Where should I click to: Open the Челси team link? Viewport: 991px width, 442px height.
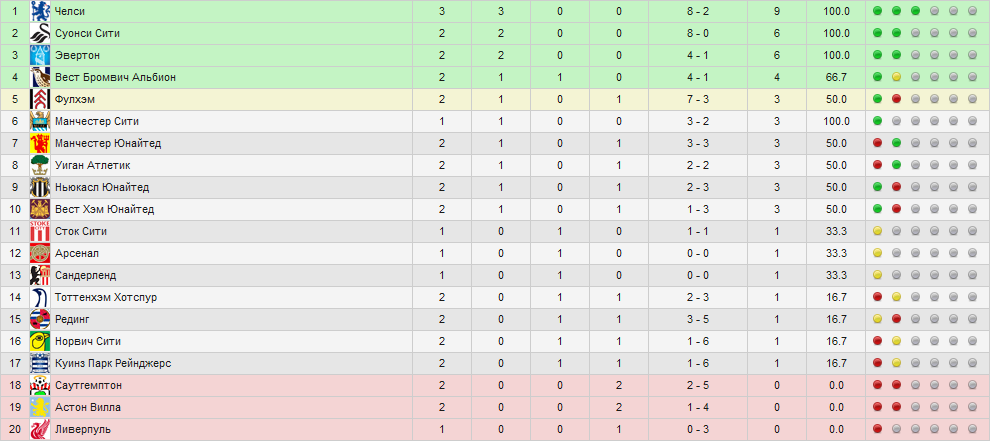70,11
